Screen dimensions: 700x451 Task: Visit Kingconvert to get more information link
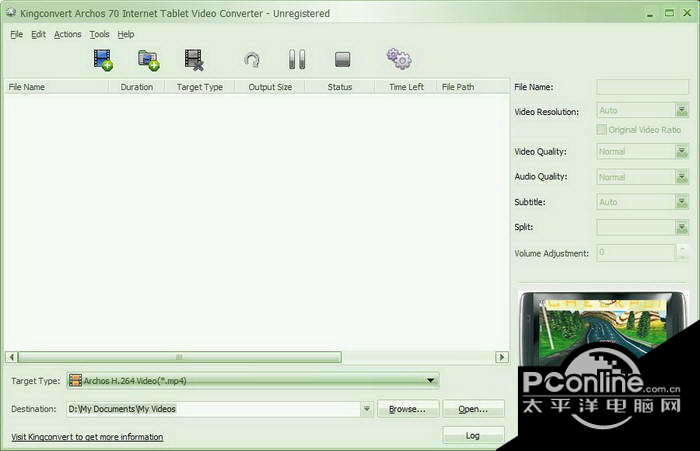tap(87, 437)
